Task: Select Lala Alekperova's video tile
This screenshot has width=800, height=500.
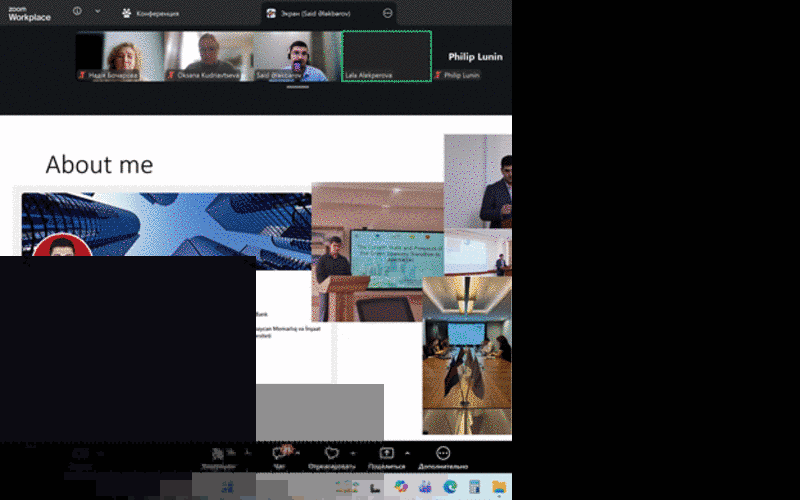Action: [x=386, y=55]
